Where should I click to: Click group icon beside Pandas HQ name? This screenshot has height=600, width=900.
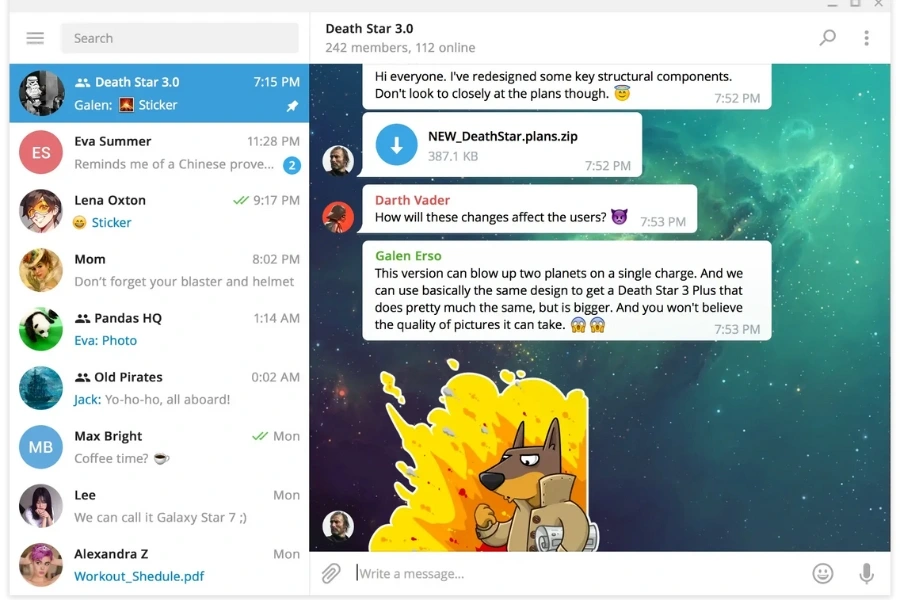(x=82, y=318)
